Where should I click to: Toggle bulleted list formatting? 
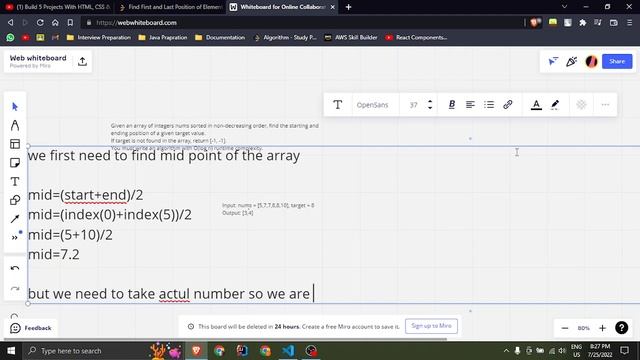point(489,104)
